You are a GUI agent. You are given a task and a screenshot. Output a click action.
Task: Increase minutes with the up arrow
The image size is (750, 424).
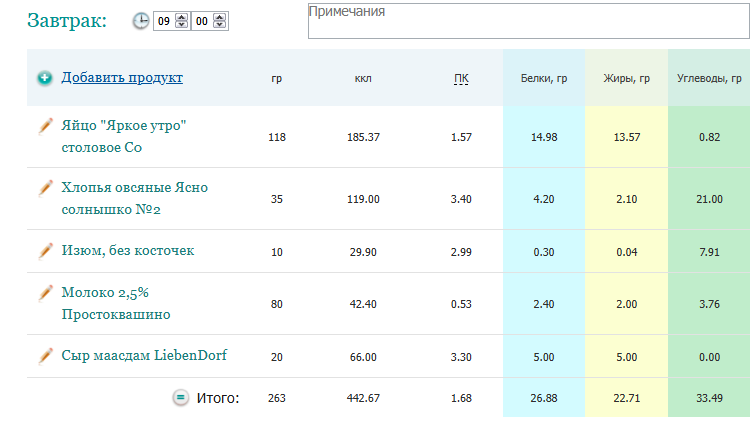point(220,17)
